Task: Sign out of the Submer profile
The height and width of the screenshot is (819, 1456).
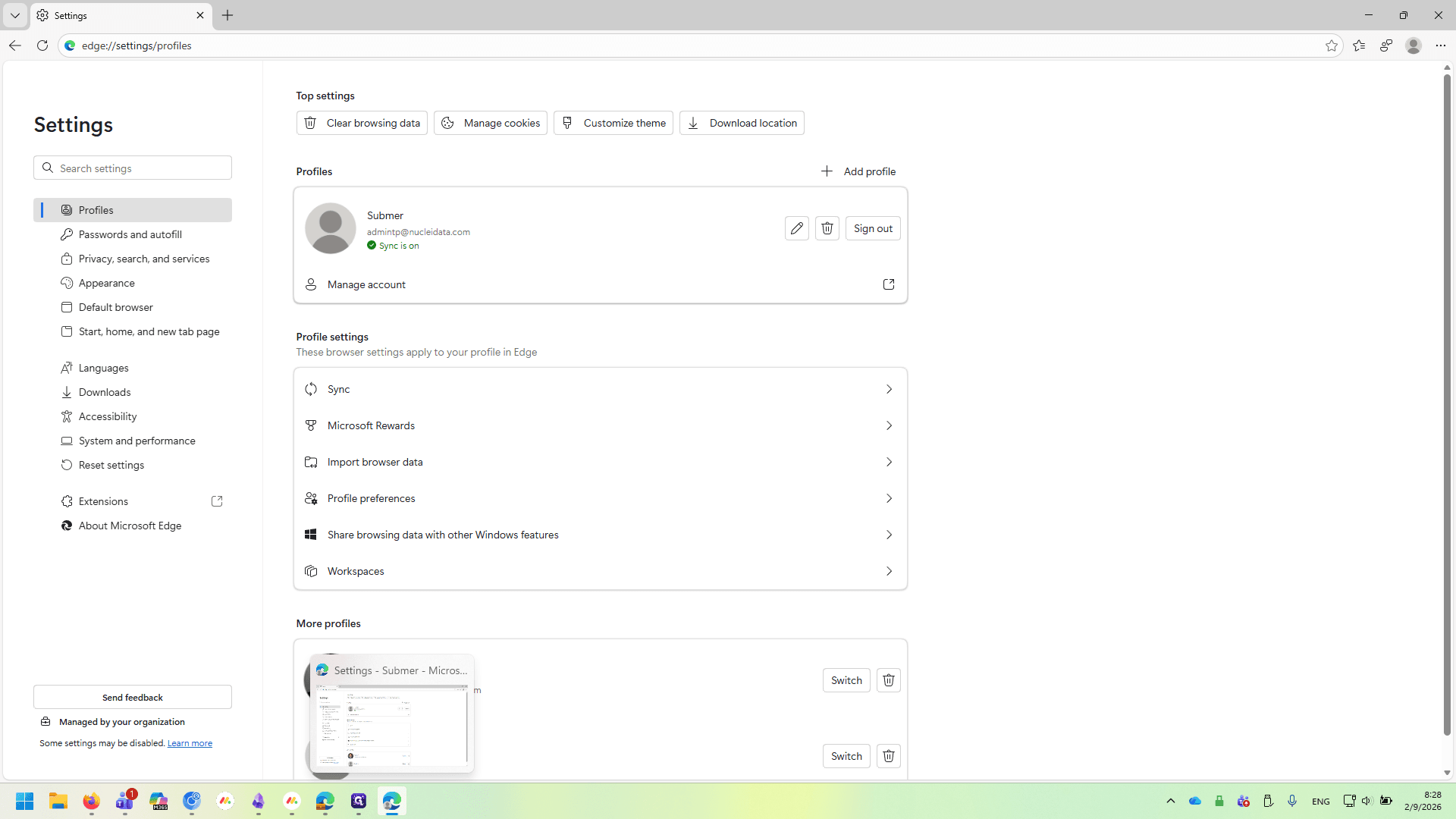Action: pyautogui.click(x=873, y=228)
